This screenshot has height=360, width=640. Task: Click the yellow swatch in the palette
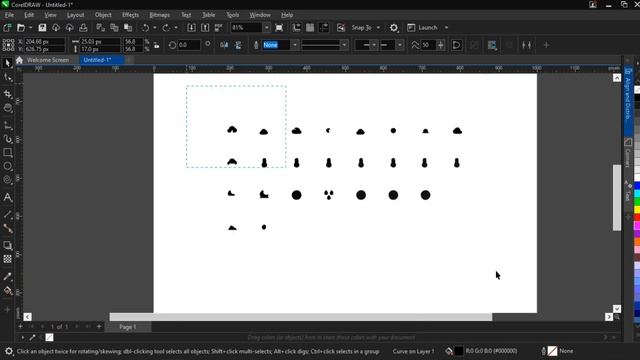pyautogui.click(x=637, y=210)
